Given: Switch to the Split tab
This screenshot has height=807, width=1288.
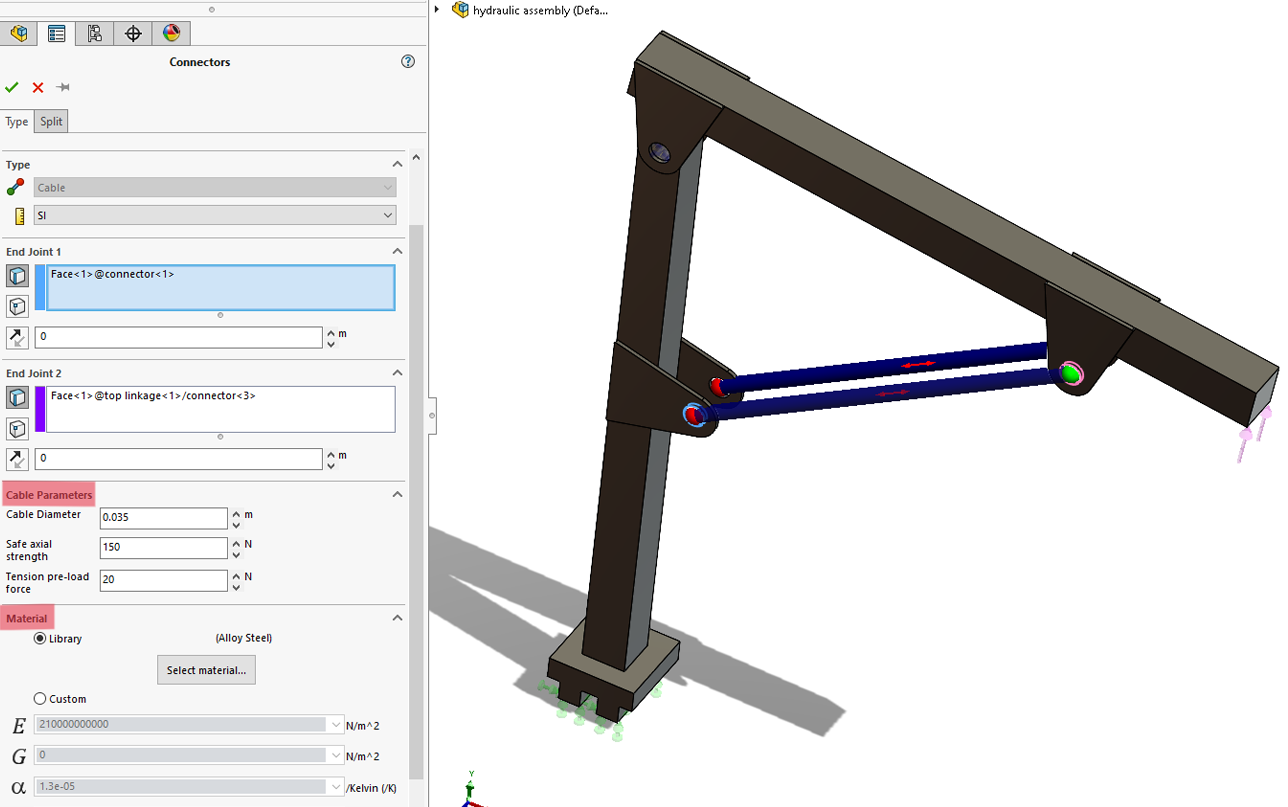Looking at the screenshot, I should (x=51, y=122).
